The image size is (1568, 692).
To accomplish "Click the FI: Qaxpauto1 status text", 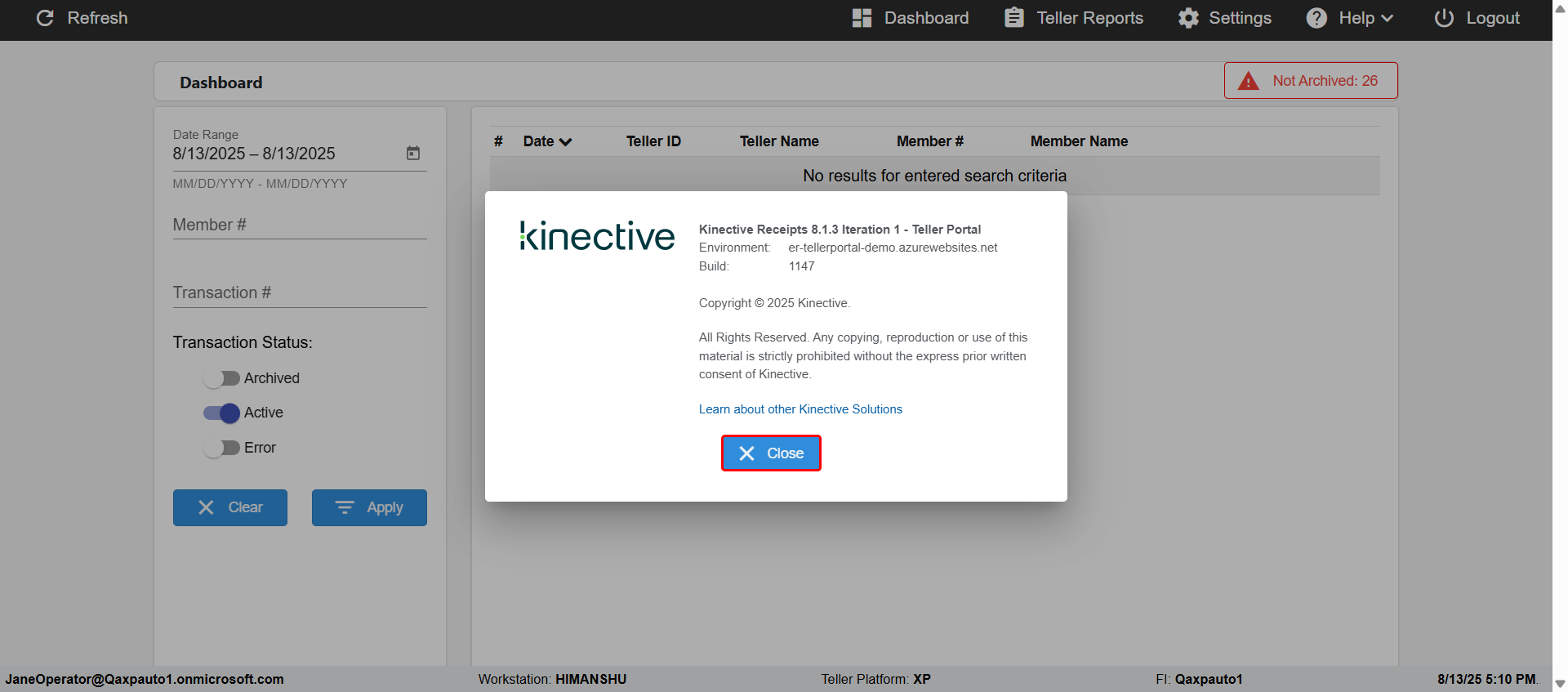I will click(1199, 679).
